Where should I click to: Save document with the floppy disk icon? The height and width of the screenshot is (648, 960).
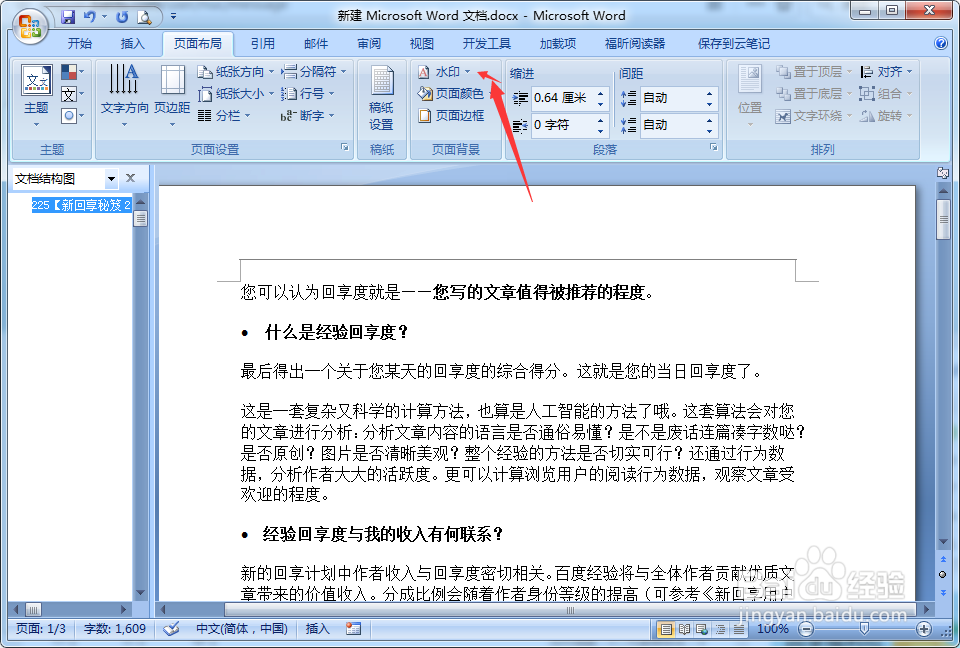68,17
